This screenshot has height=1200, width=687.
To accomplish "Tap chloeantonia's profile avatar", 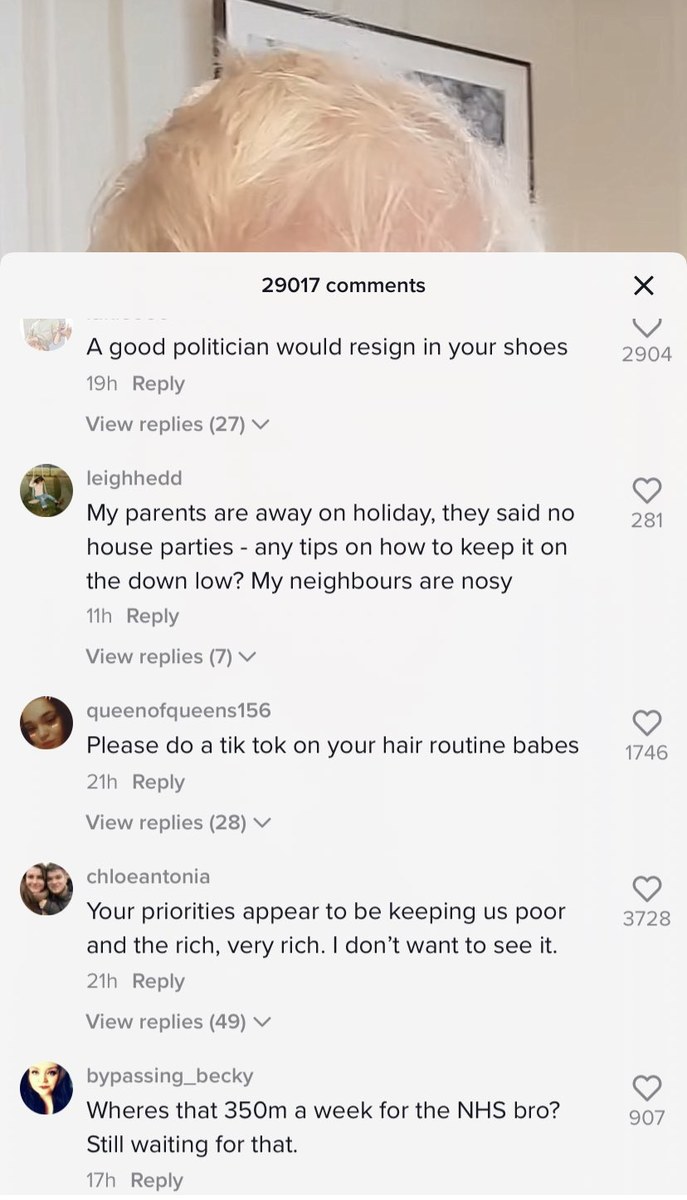I will 47,889.
